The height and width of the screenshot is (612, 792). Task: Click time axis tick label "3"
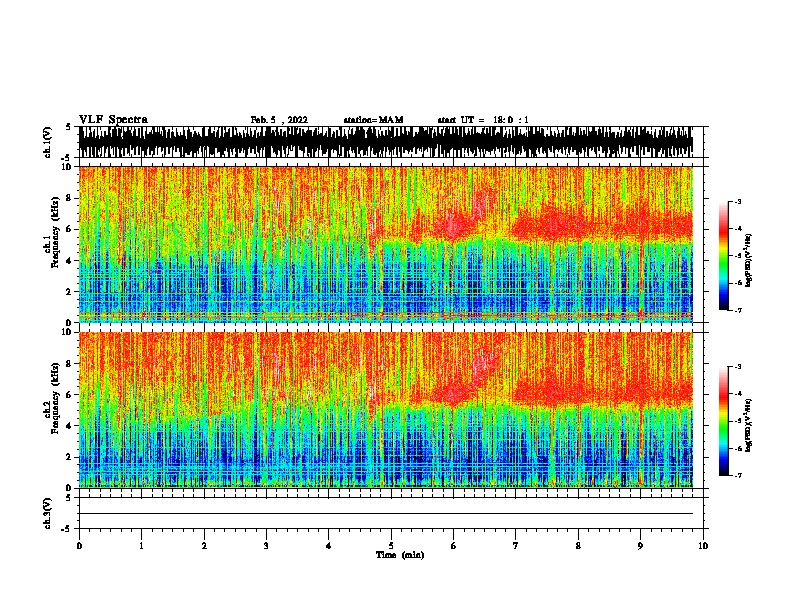tap(266, 546)
